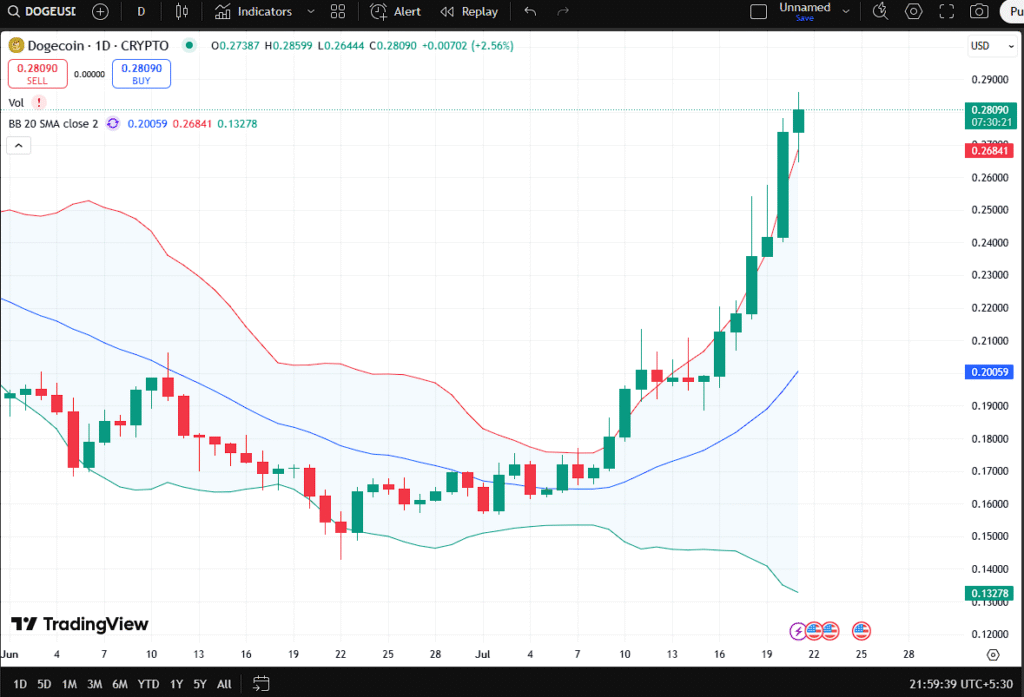
Task: Save the Unnamed chart layout
Action: (x=805, y=18)
